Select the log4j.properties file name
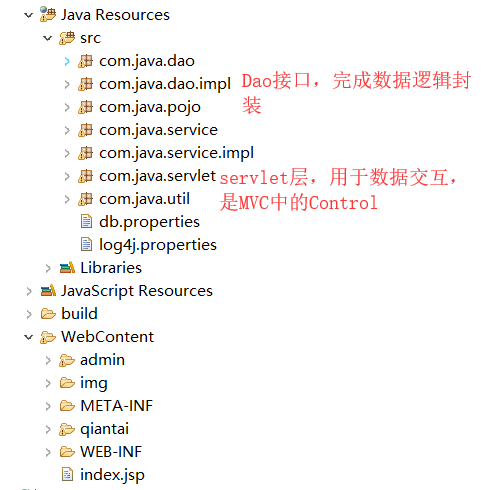The width and height of the screenshot is (485, 490). click(158, 245)
